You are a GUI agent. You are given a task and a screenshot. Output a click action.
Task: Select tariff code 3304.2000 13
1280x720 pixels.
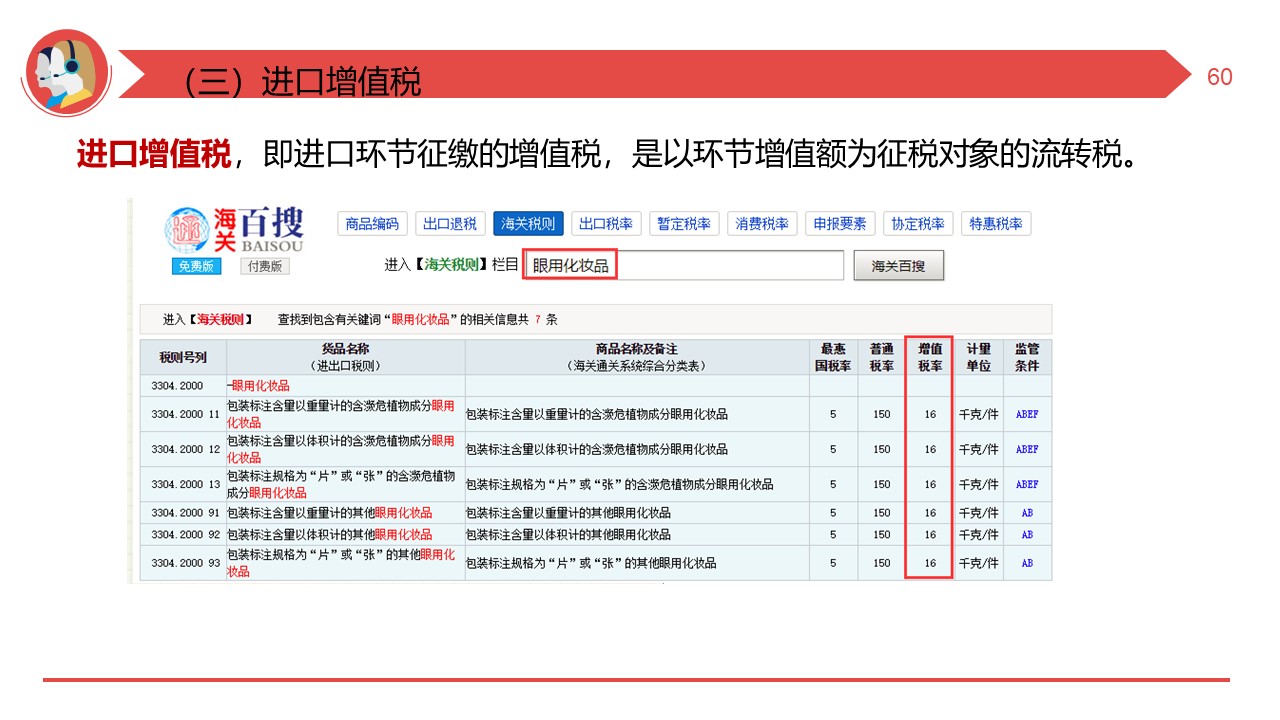[x=185, y=484]
